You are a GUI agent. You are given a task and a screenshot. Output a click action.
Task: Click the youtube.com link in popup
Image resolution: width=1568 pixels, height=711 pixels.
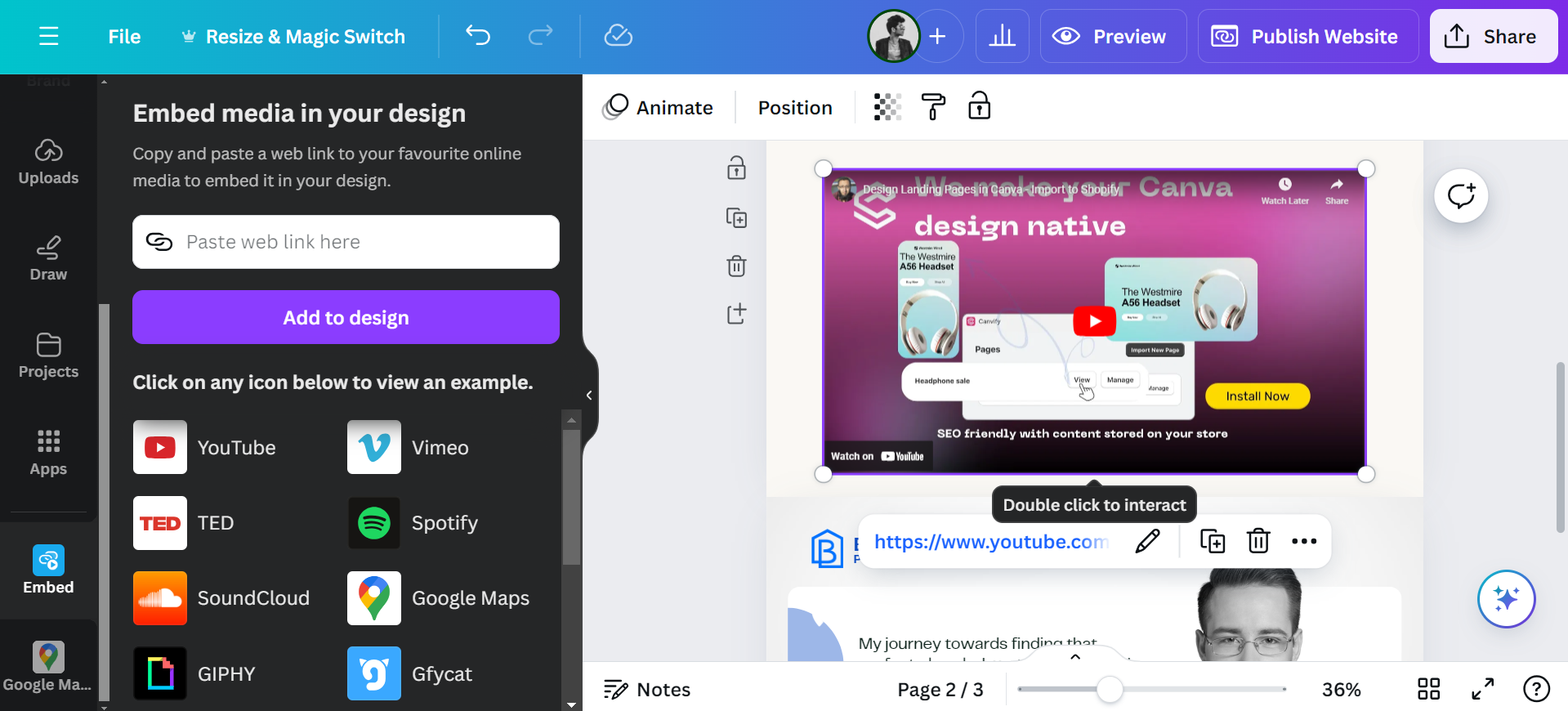tap(991, 542)
